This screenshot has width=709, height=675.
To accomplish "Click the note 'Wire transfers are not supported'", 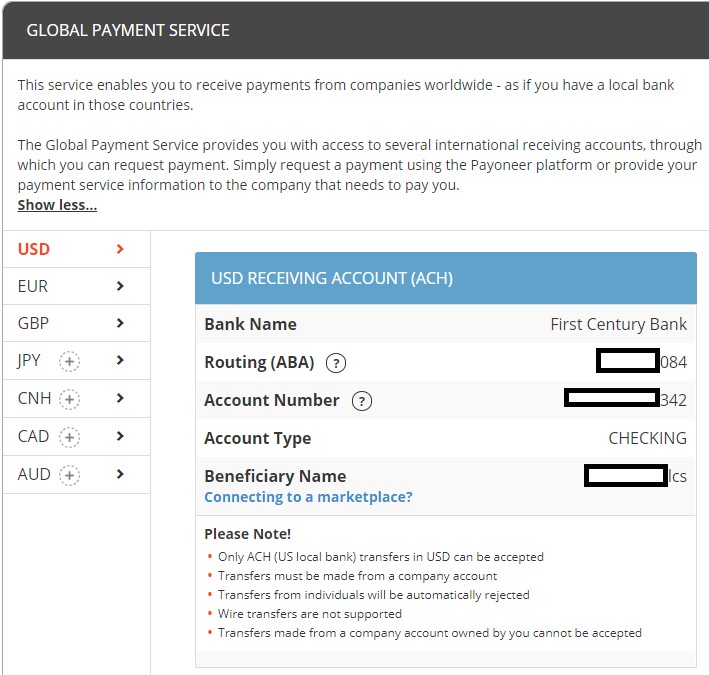I will [x=310, y=614].
